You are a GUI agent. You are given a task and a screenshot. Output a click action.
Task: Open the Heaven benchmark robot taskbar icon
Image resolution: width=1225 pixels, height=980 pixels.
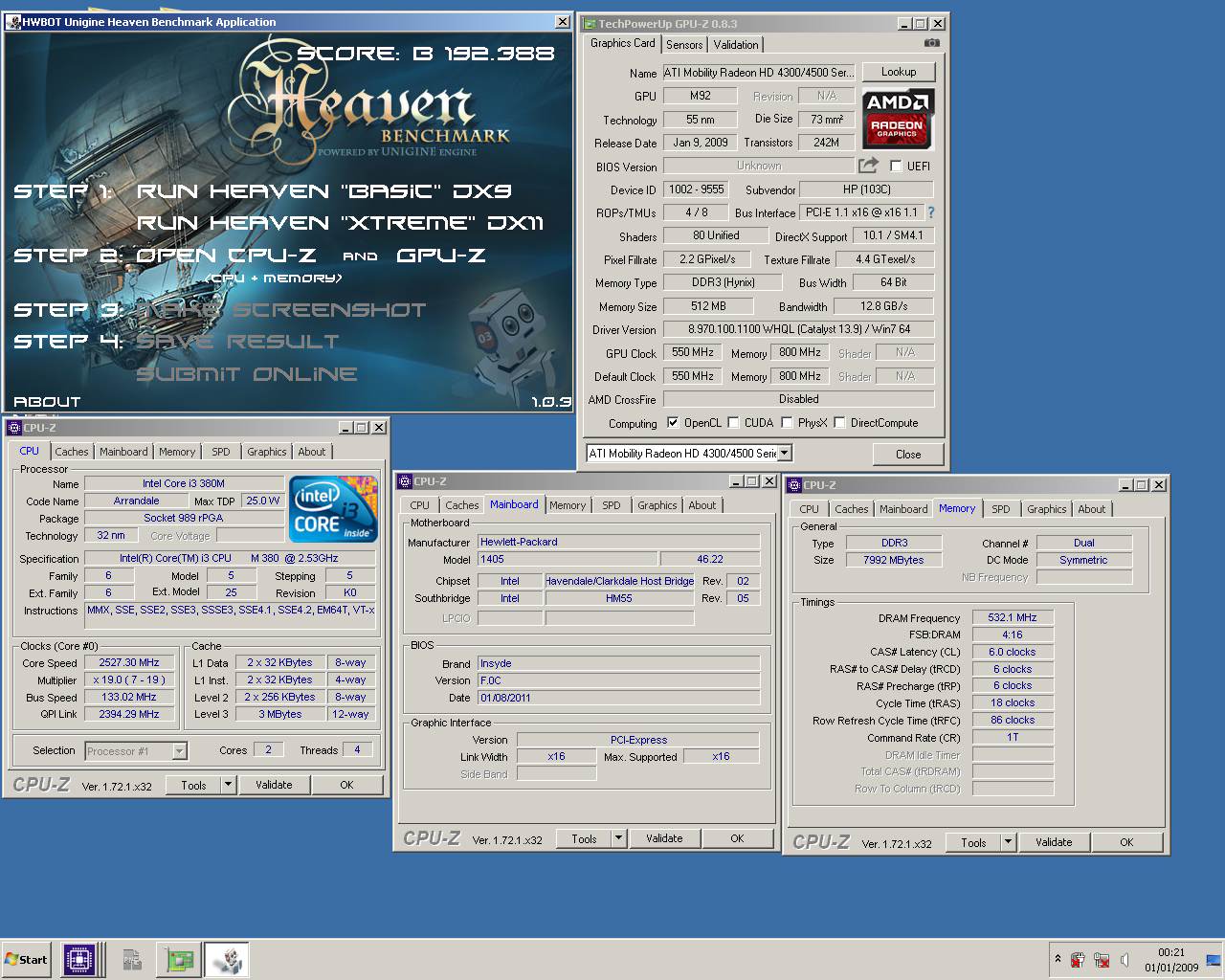click(x=227, y=959)
